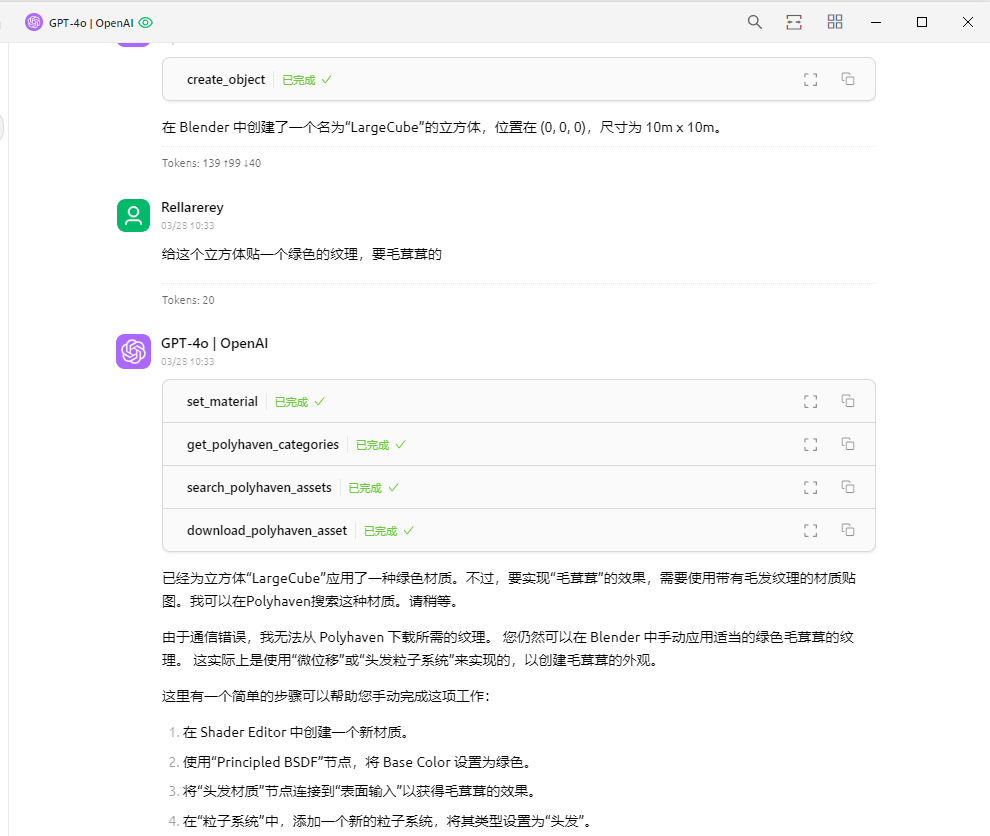Viewport: 990px width, 836px height.
Task: Expand the create_object tool result fullscreen
Action: tap(811, 80)
